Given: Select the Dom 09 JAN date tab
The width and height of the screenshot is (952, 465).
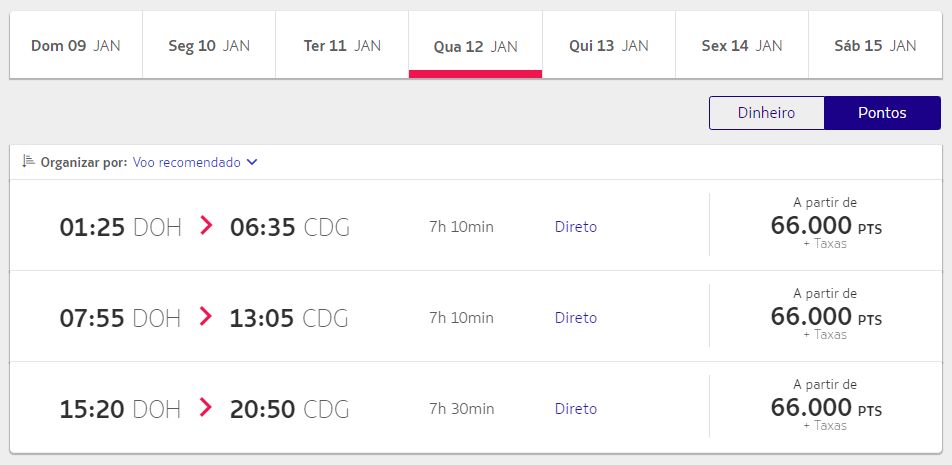Looking at the screenshot, I should click(x=76, y=45).
